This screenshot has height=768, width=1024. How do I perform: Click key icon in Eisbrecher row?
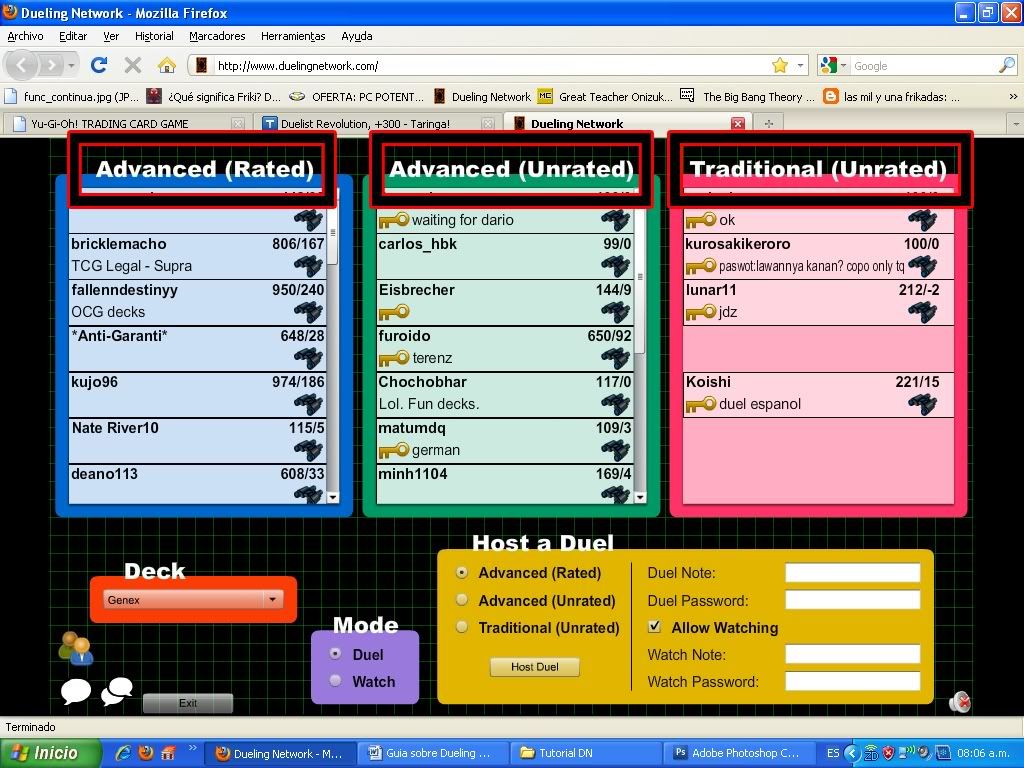tap(394, 312)
